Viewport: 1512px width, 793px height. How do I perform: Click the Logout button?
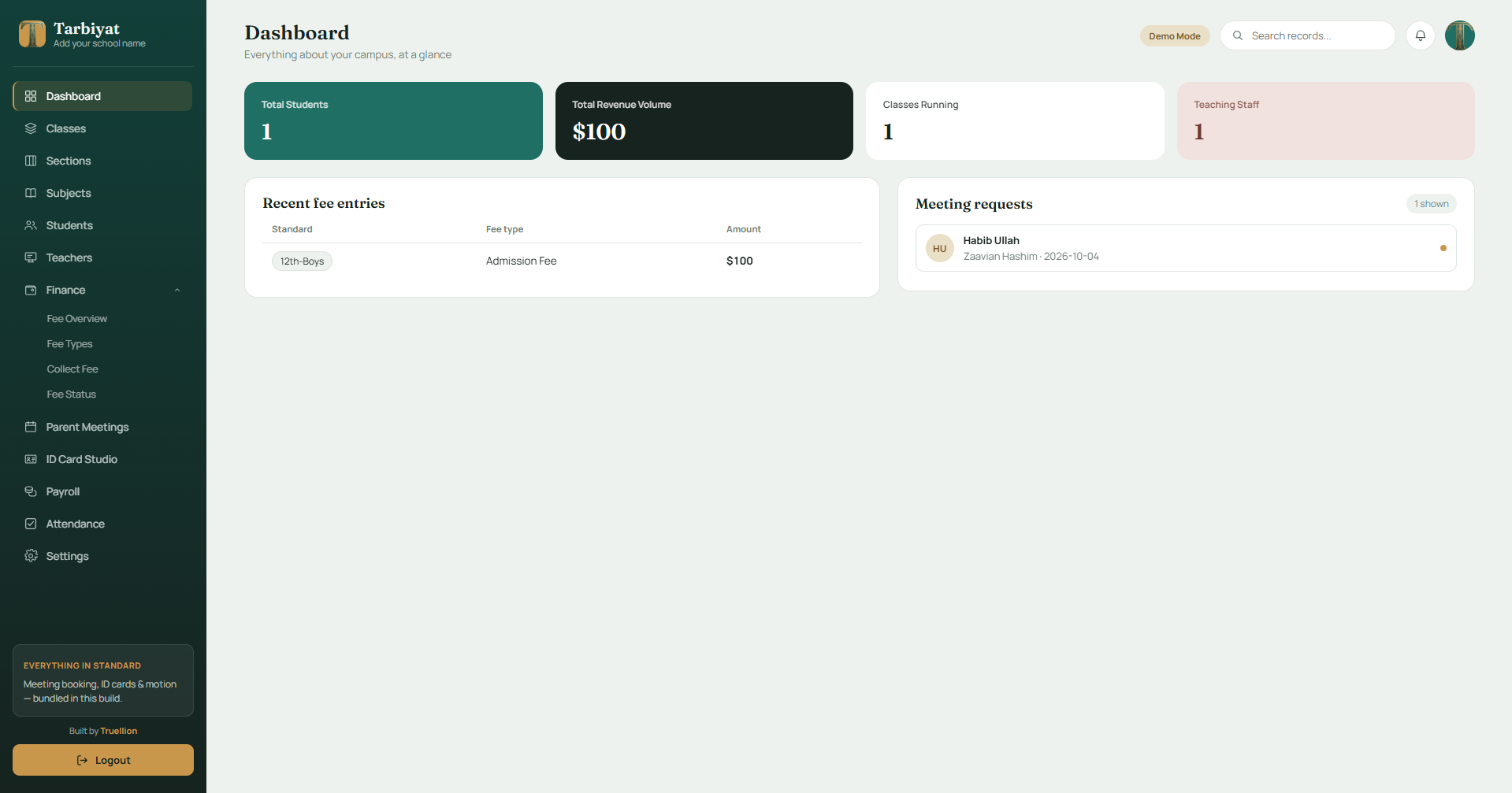pos(103,760)
